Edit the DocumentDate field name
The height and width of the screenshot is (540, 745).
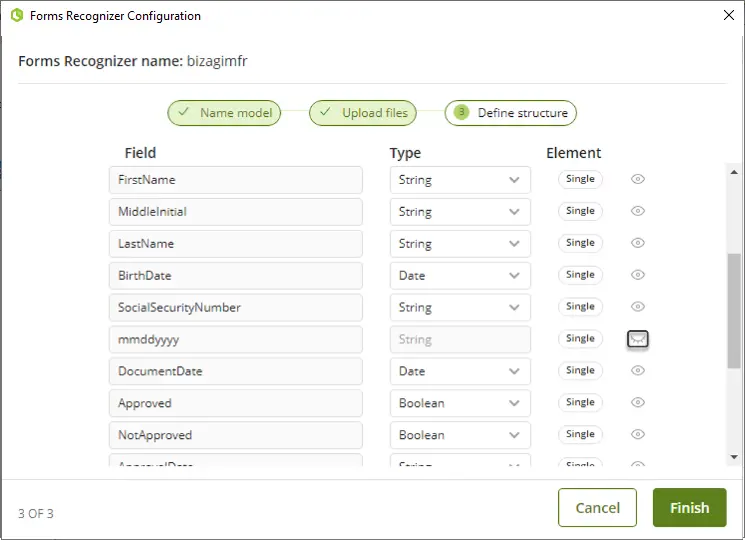(236, 371)
